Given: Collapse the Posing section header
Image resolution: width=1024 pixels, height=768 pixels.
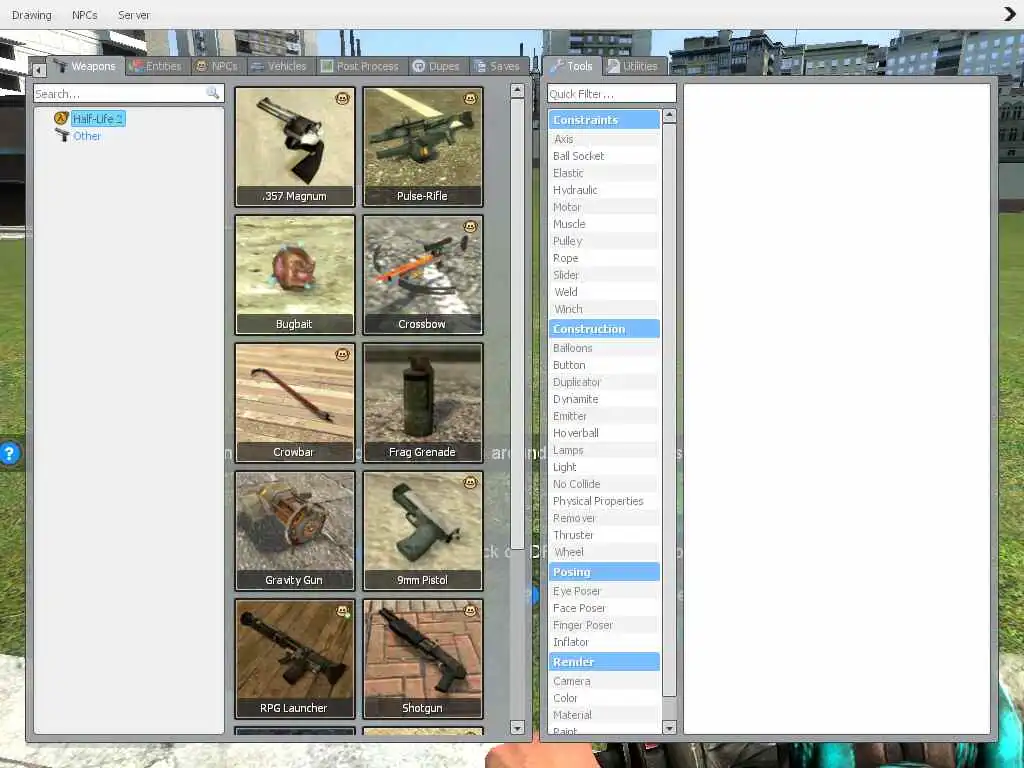Looking at the screenshot, I should click(604, 571).
